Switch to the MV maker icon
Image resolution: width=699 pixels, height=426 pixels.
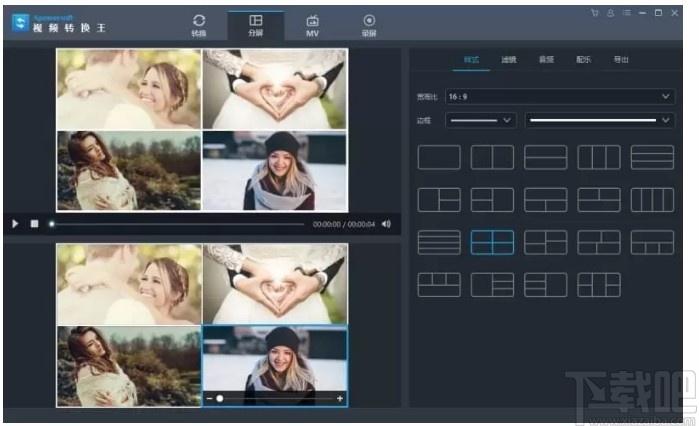tap(312, 25)
